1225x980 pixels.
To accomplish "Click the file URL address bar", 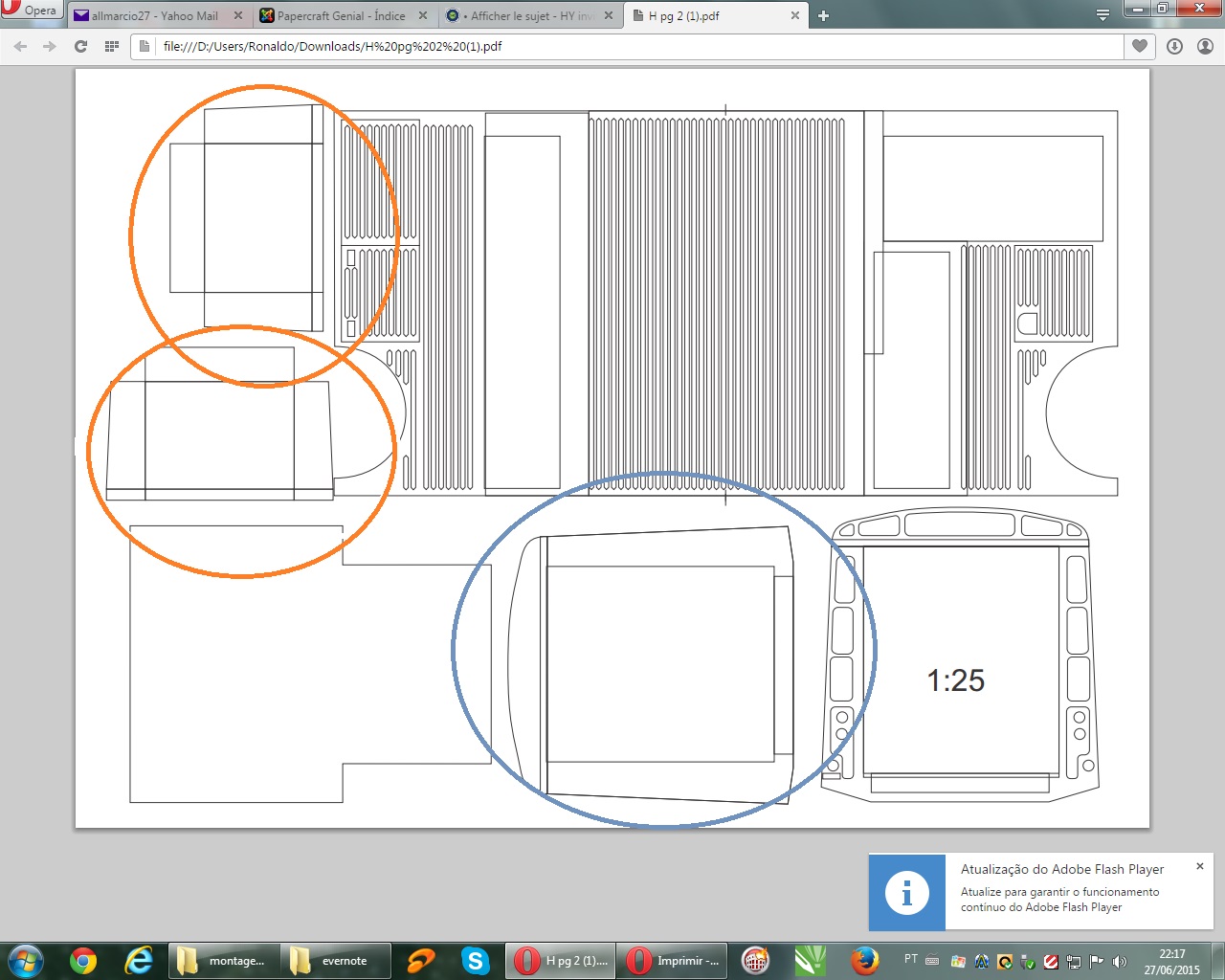I will pyautogui.click(x=622, y=46).
